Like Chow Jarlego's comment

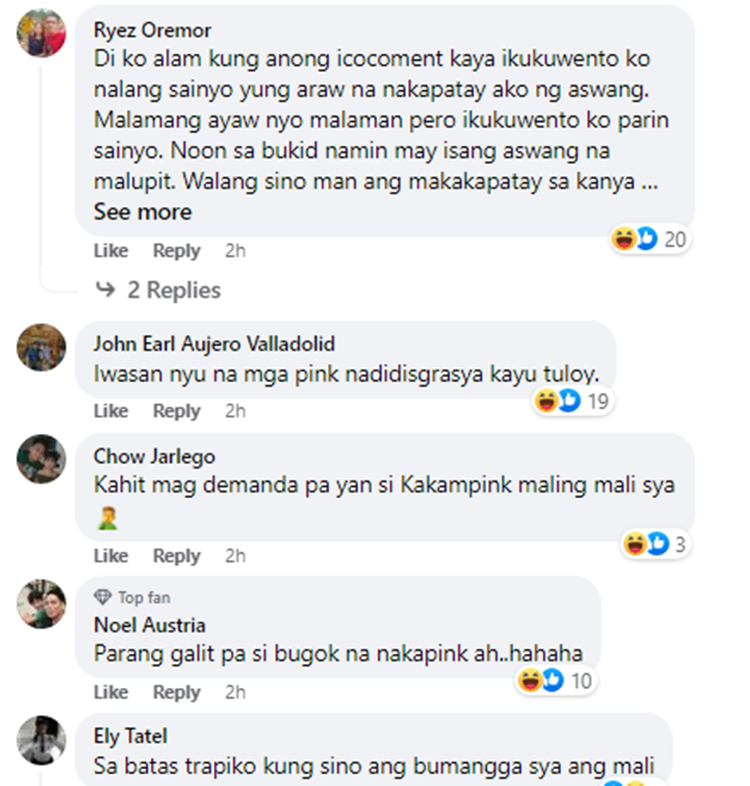pyautogui.click(x=111, y=556)
